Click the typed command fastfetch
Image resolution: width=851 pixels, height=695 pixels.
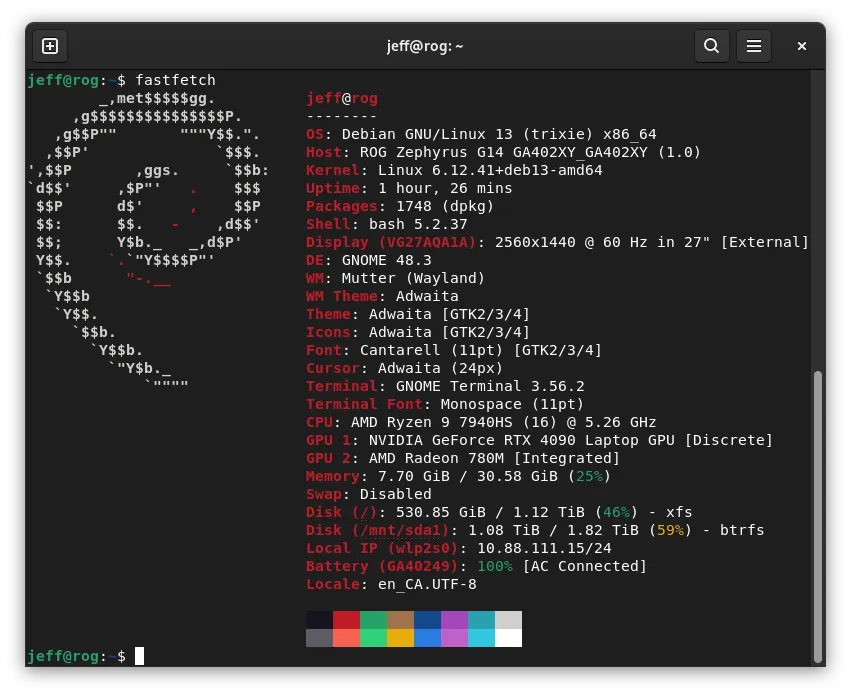(175, 80)
